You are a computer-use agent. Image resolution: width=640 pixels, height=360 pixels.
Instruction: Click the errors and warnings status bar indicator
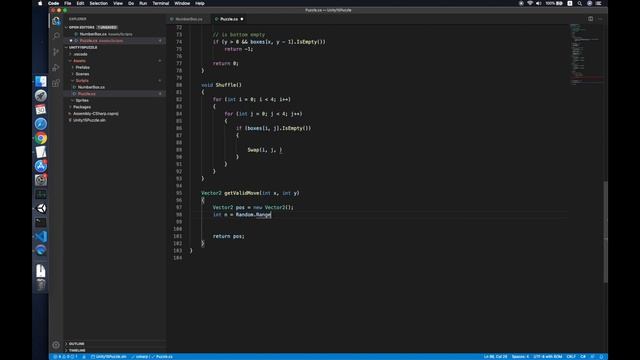[x=65, y=357]
